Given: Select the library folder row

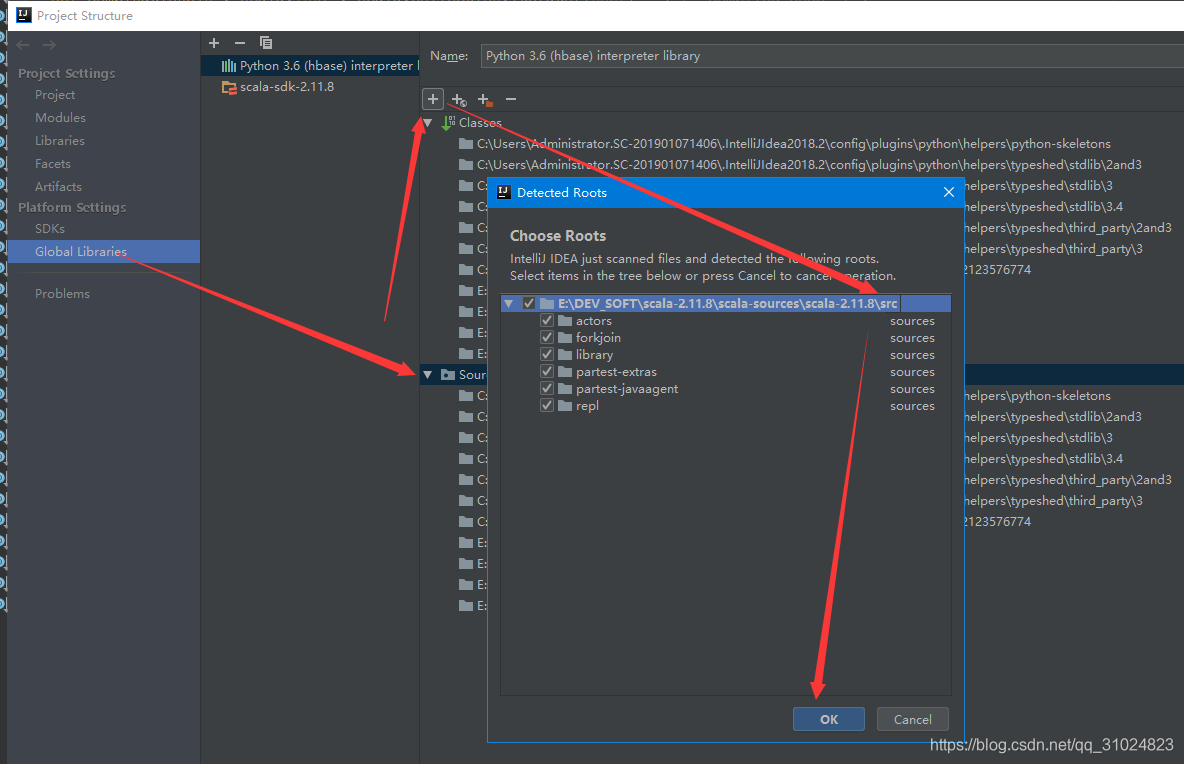Looking at the screenshot, I should [726, 355].
